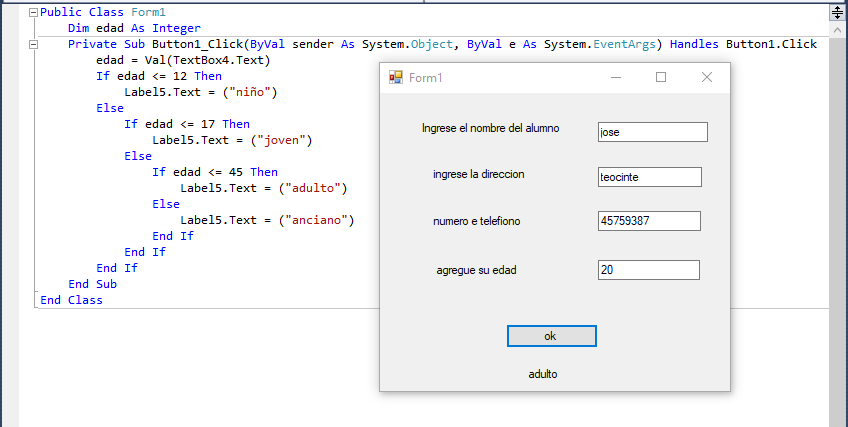Click the age textbox containing 20
848x427 pixels.
648,270
